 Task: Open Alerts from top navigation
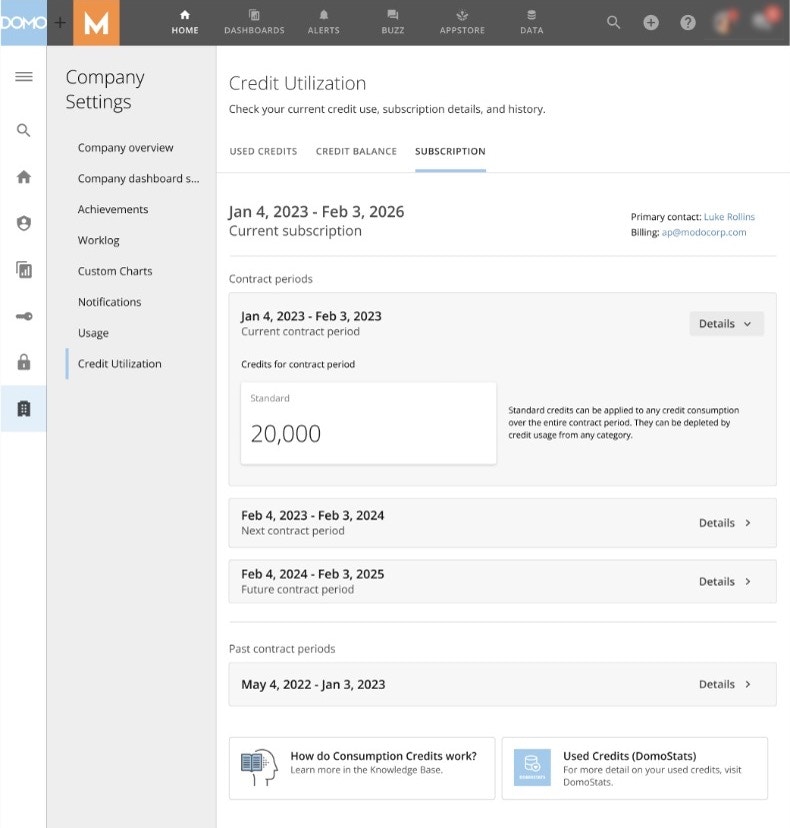point(324,23)
